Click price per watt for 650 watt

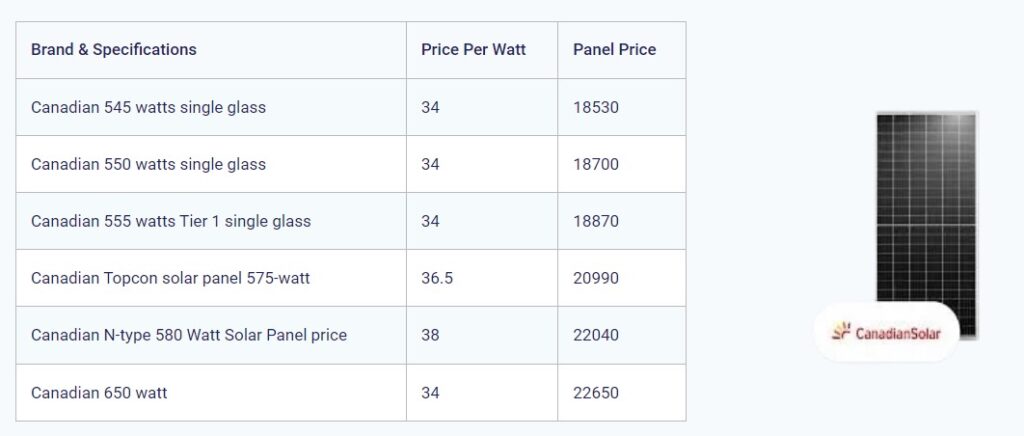[x=430, y=393]
